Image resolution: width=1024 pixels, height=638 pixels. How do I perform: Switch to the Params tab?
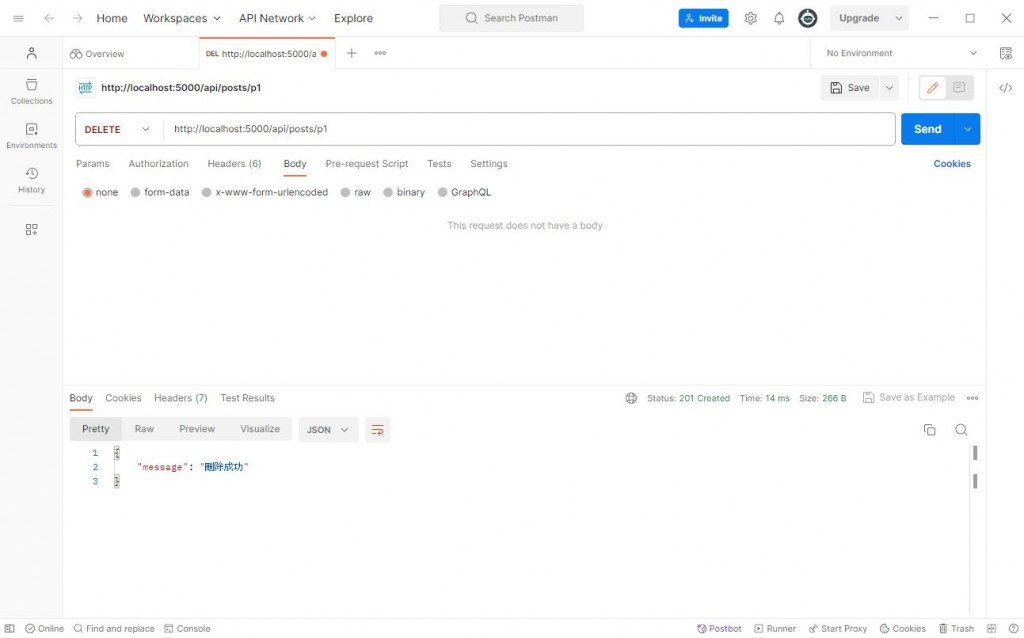click(93, 163)
